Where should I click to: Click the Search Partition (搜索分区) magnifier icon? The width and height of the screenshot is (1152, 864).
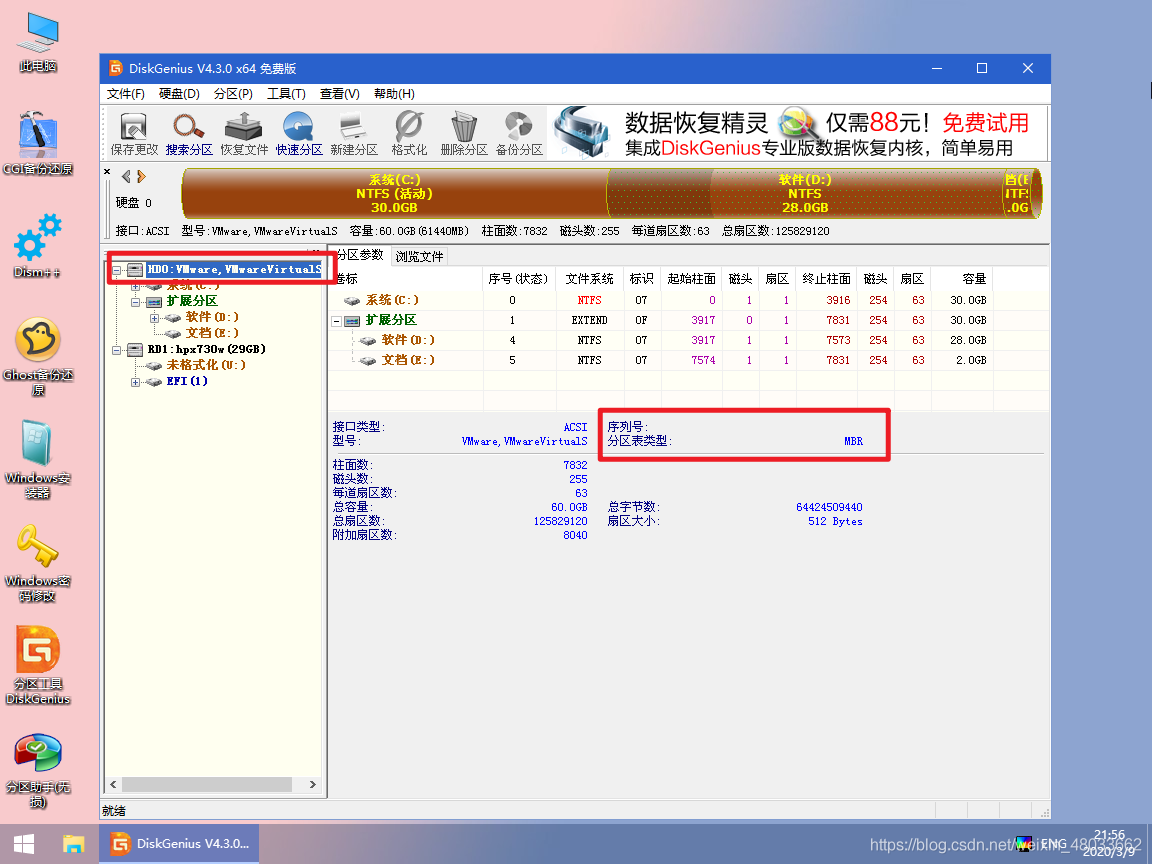coord(189,133)
